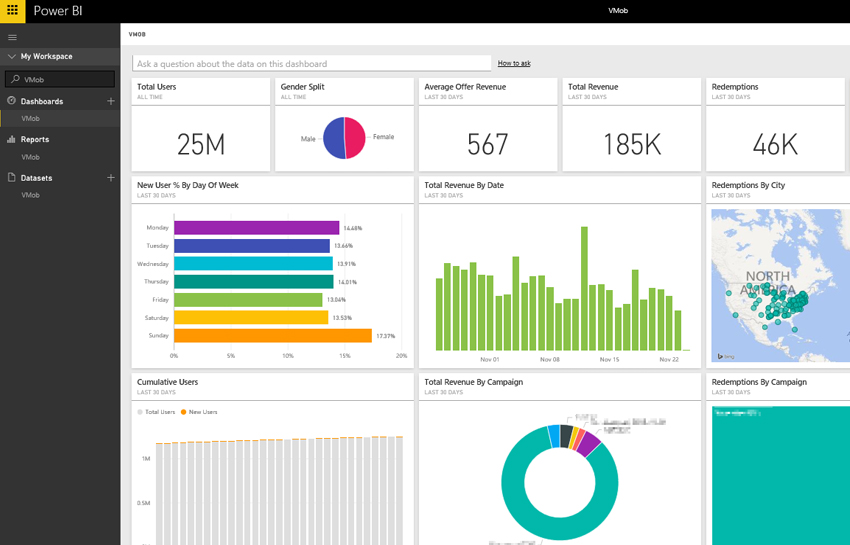The width and height of the screenshot is (850, 545).
Task: Click the Female pink pie slice
Action: click(x=355, y=137)
